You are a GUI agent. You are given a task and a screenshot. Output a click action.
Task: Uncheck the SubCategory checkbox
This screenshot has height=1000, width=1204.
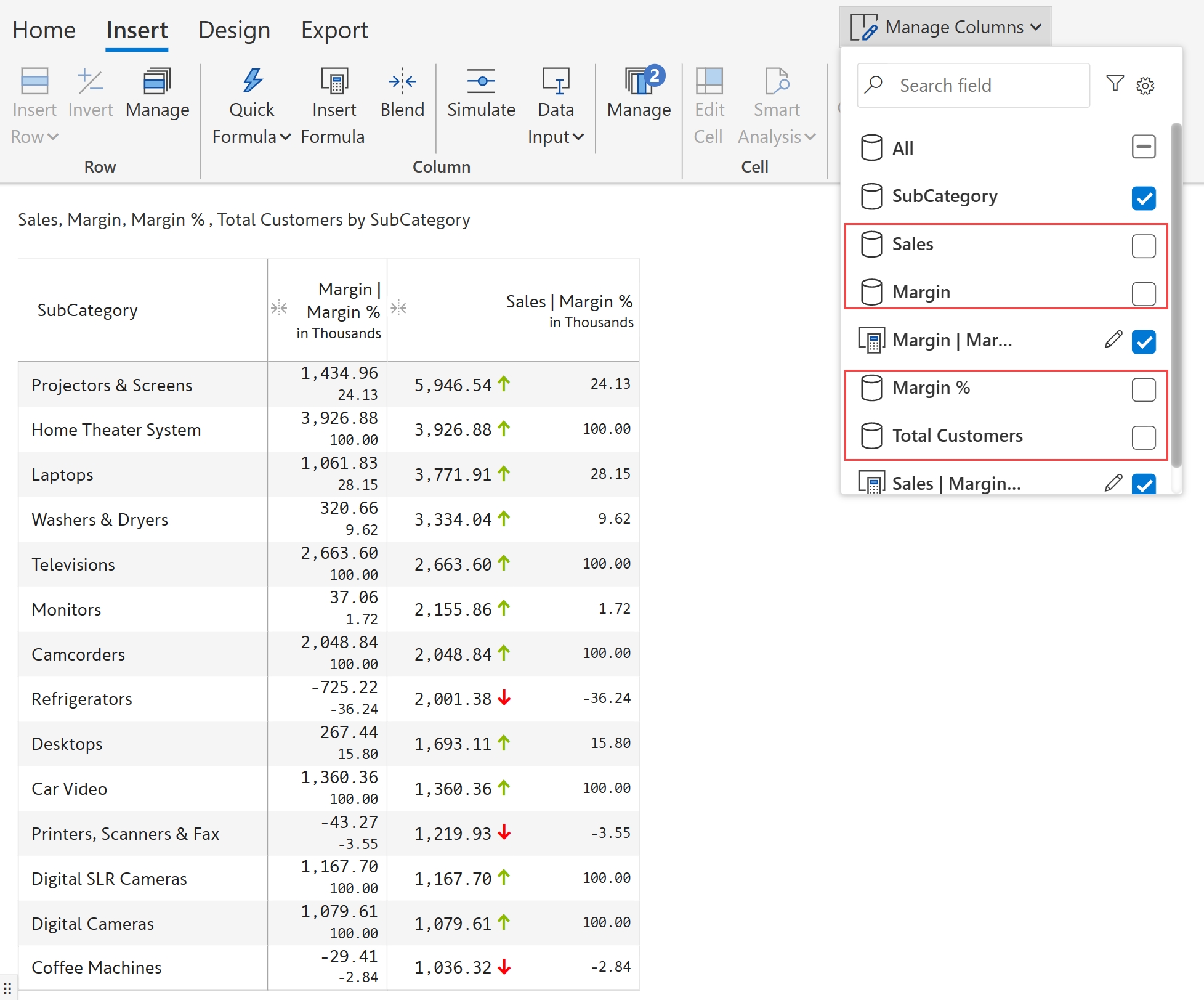(x=1143, y=198)
